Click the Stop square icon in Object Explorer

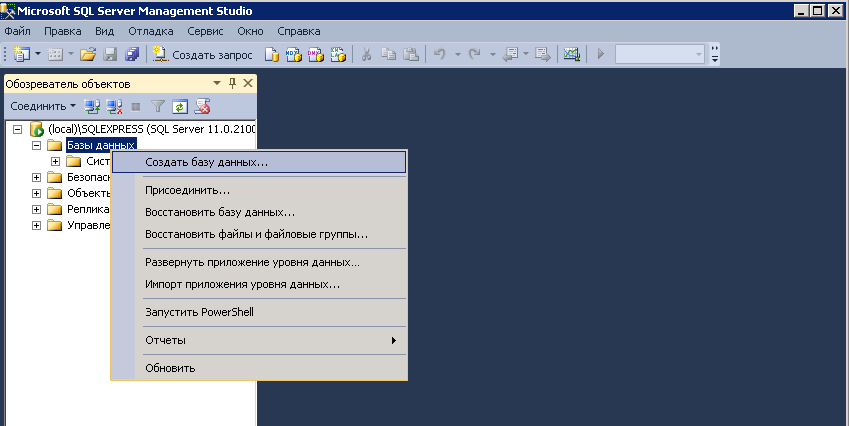(x=136, y=106)
